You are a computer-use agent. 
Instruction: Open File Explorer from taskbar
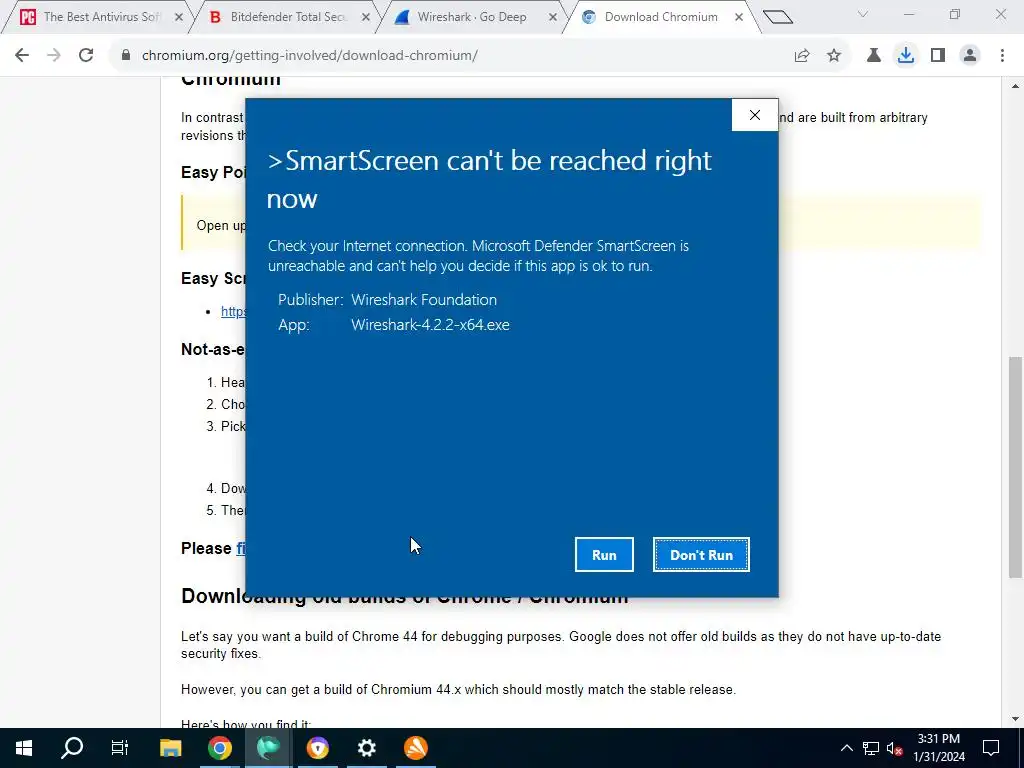click(170, 748)
